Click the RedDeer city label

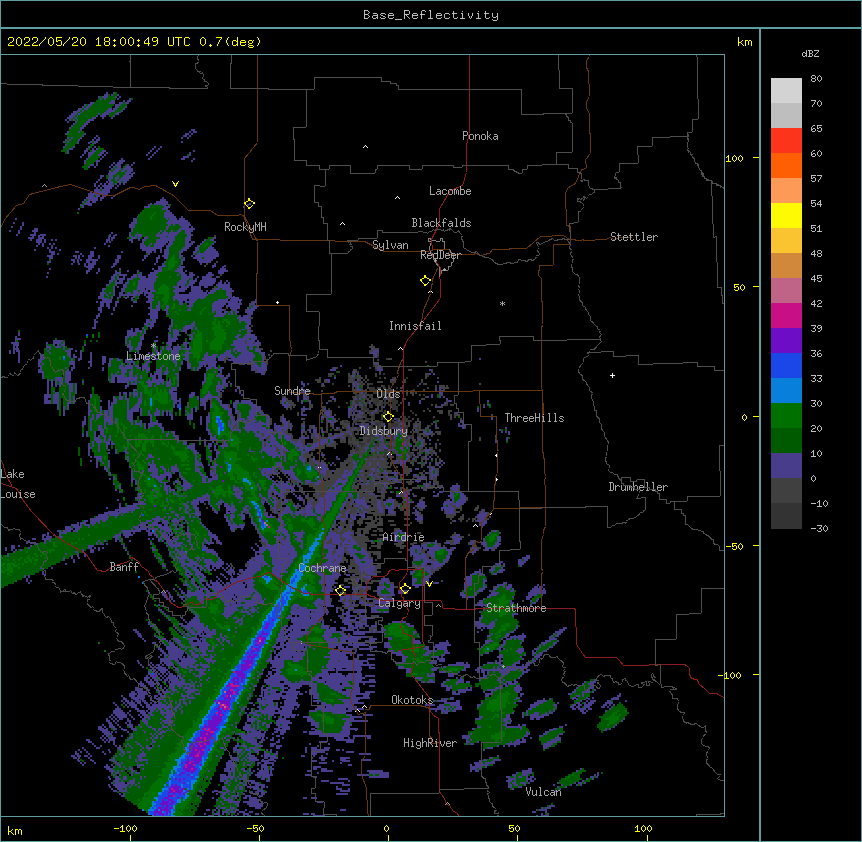click(440, 255)
